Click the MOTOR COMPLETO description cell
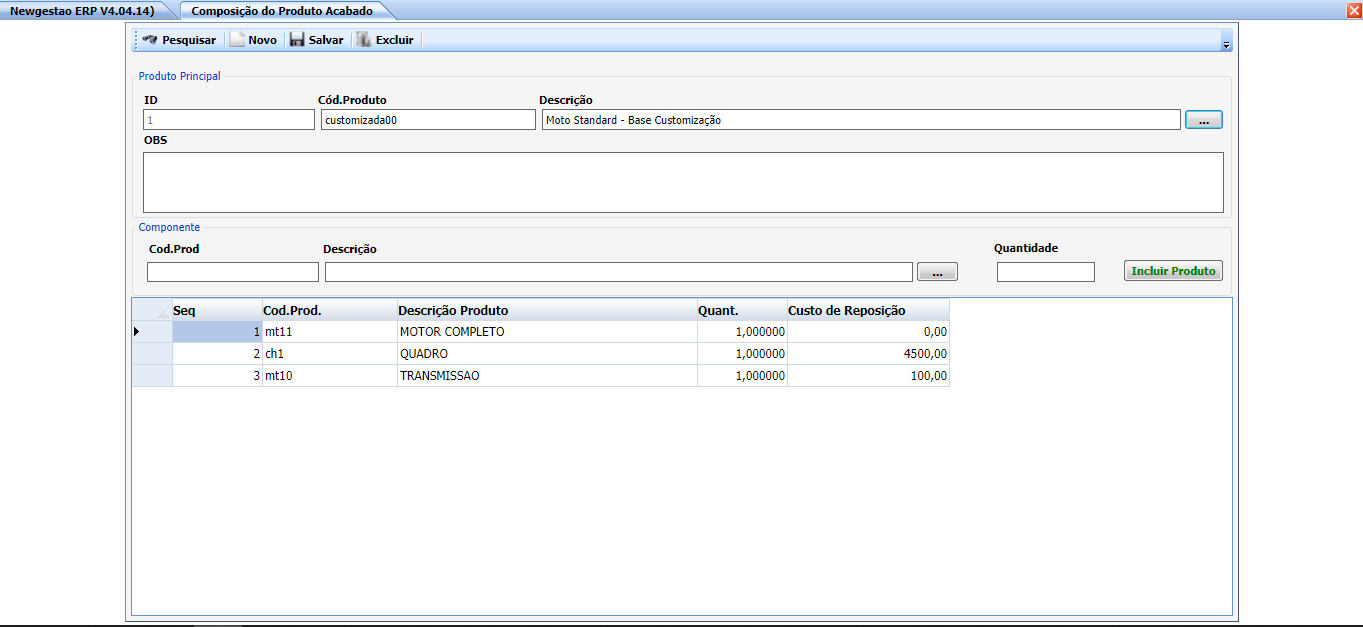The height and width of the screenshot is (627, 1363). tap(547, 331)
